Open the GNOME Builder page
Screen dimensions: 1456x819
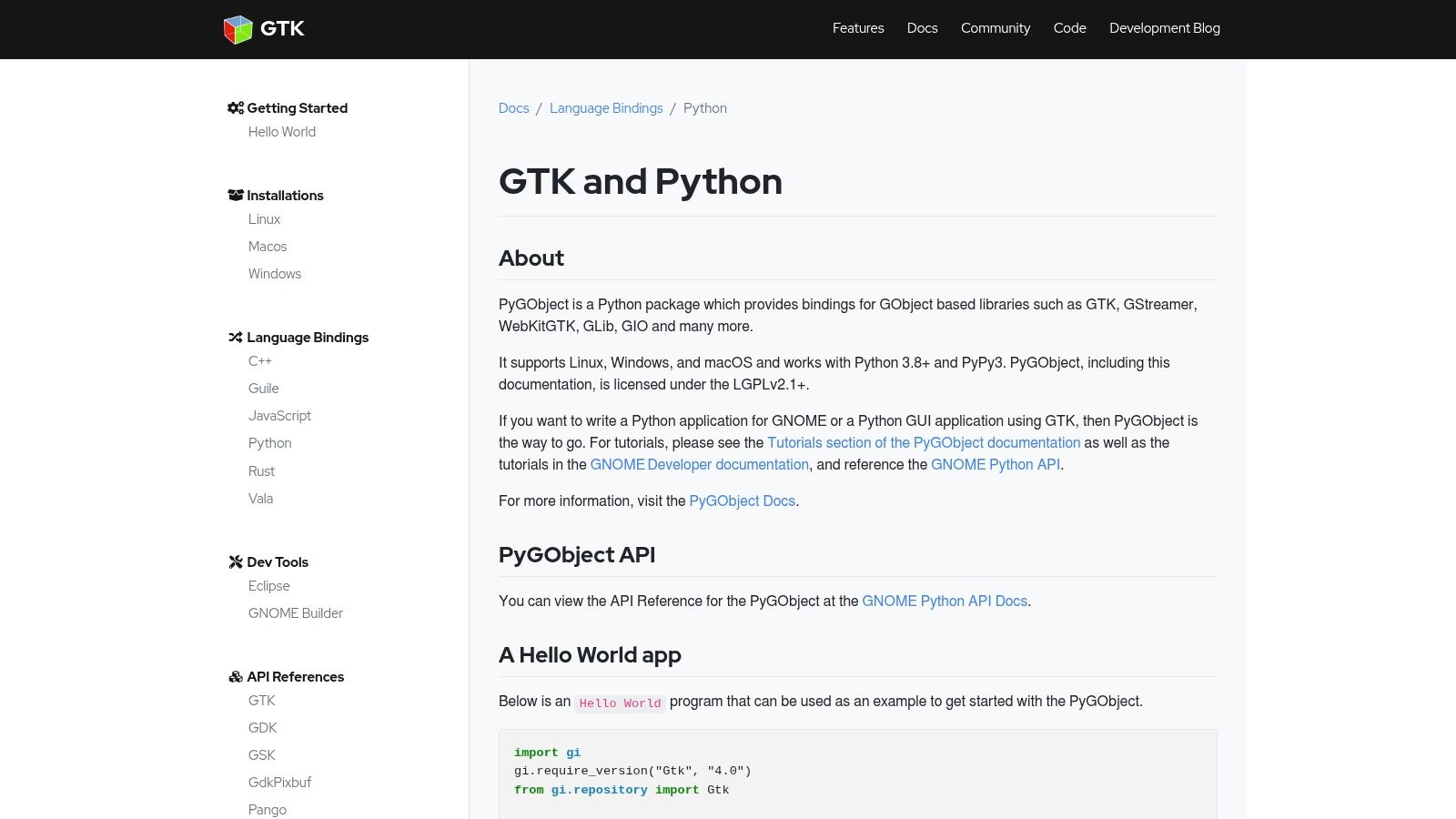[x=296, y=613]
